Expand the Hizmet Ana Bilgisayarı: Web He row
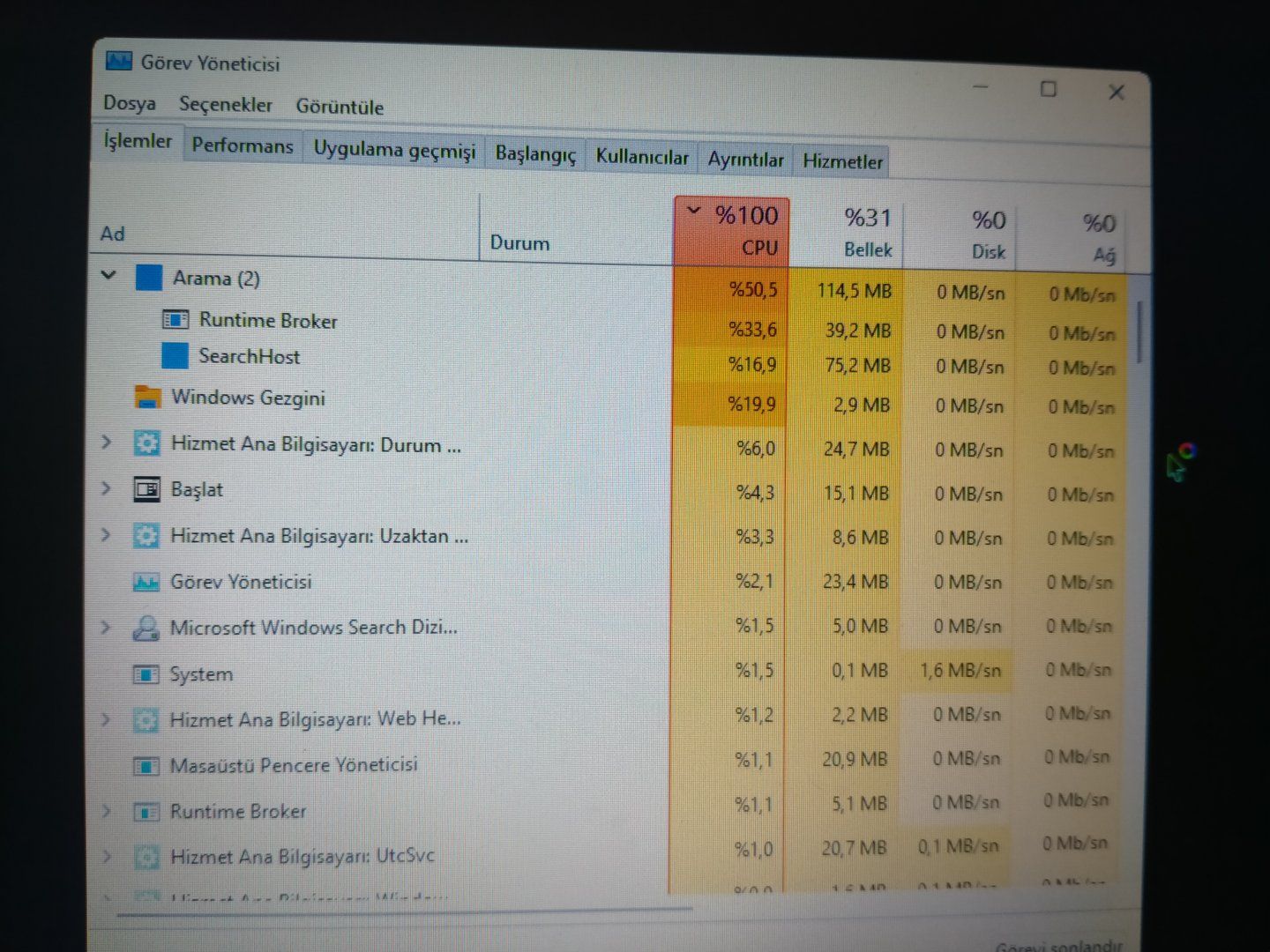This screenshot has width=1270, height=952. click(106, 719)
